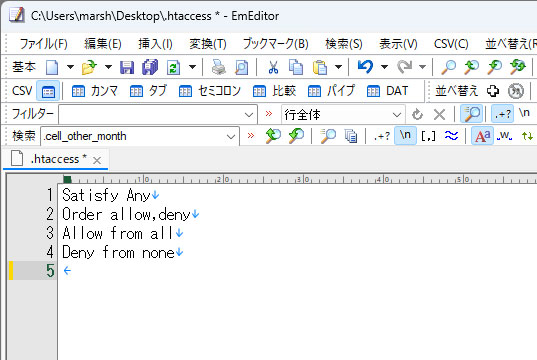Close the .htaccess tab
Screen dimensions: 537x360
(x=97, y=160)
